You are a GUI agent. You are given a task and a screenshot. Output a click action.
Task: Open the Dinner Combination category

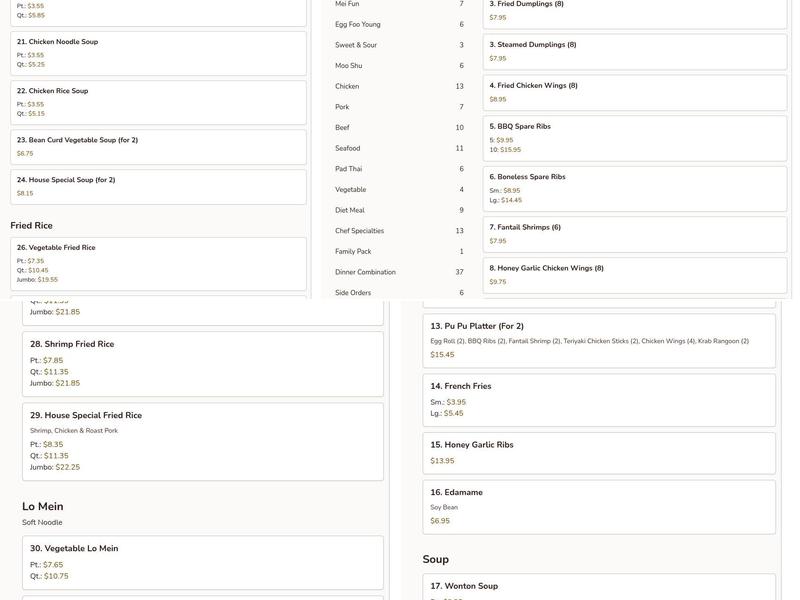click(x=365, y=272)
